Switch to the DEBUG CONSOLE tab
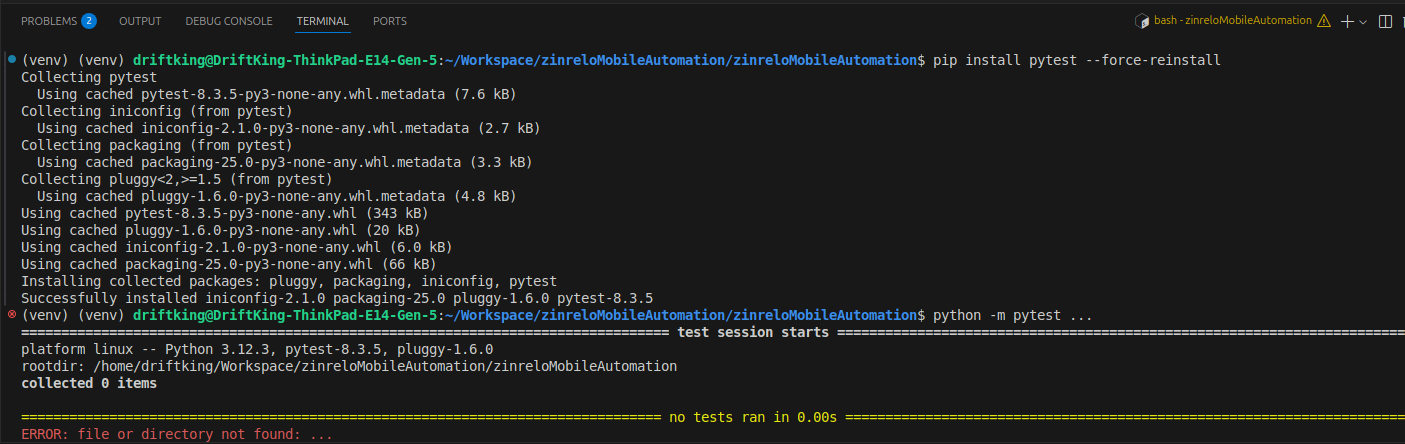Image resolution: width=1405 pixels, height=444 pixels. pos(228,21)
